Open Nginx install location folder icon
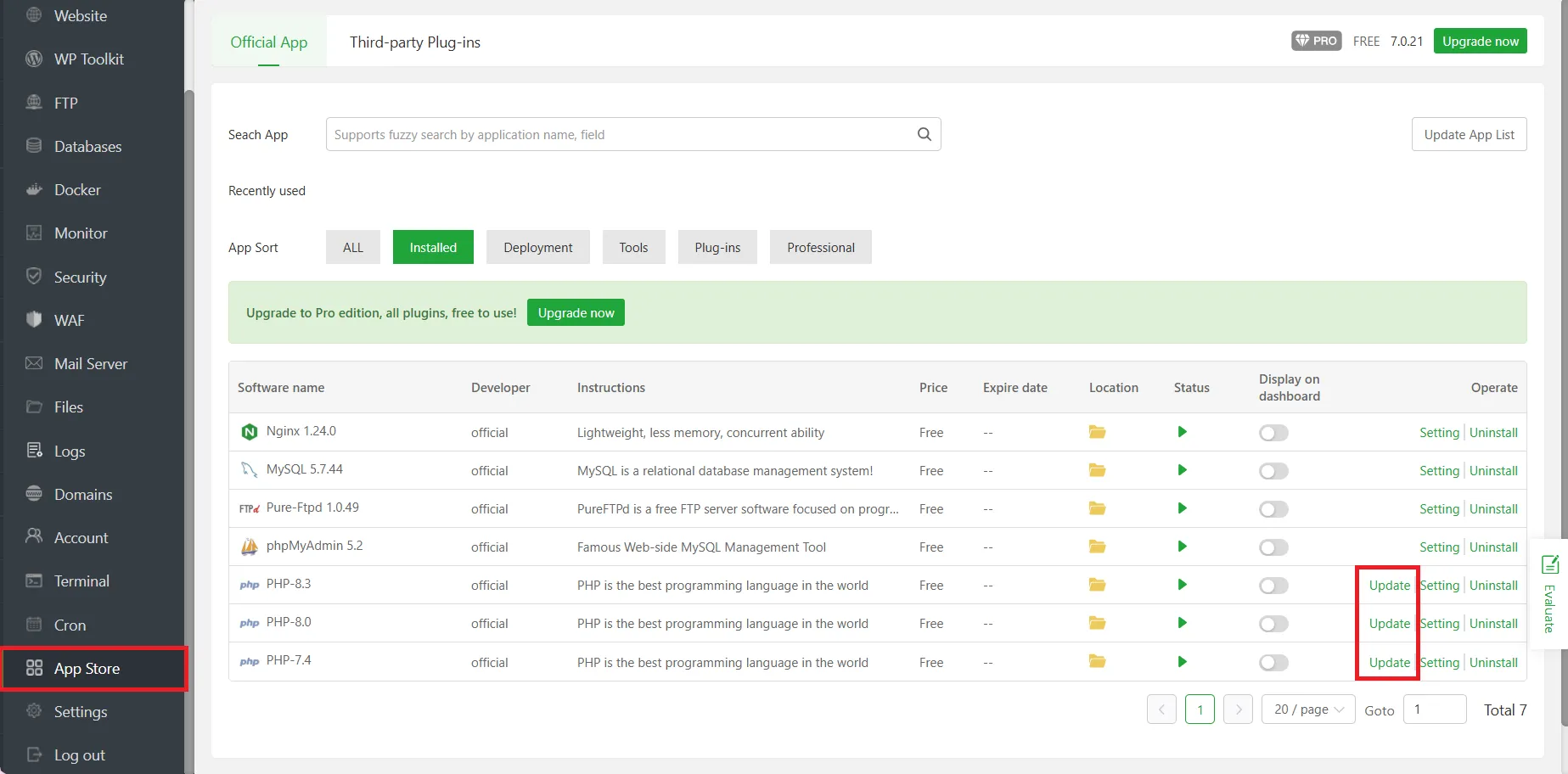 [1098, 432]
